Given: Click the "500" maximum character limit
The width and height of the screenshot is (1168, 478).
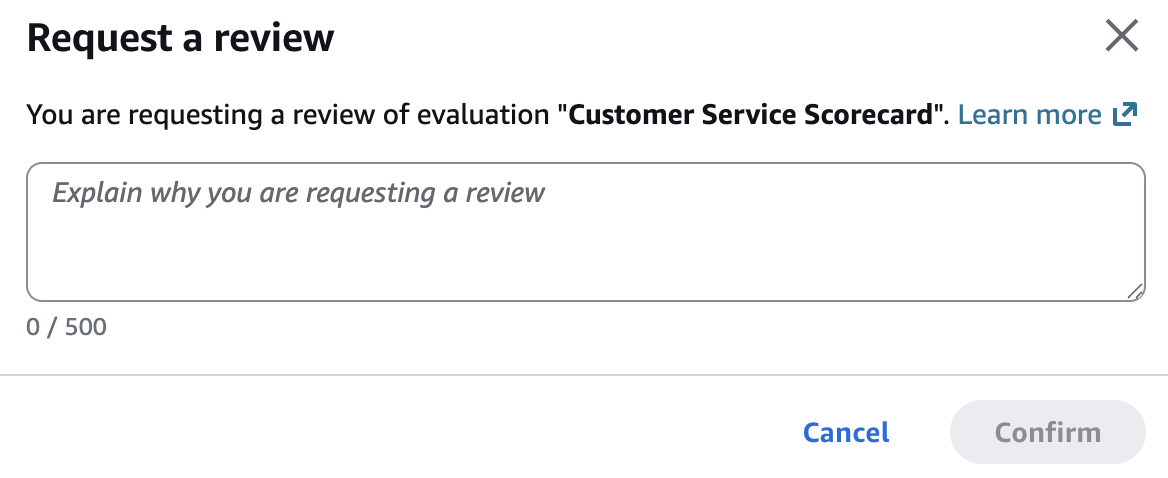Looking at the screenshot, I should tap(86, 327).
